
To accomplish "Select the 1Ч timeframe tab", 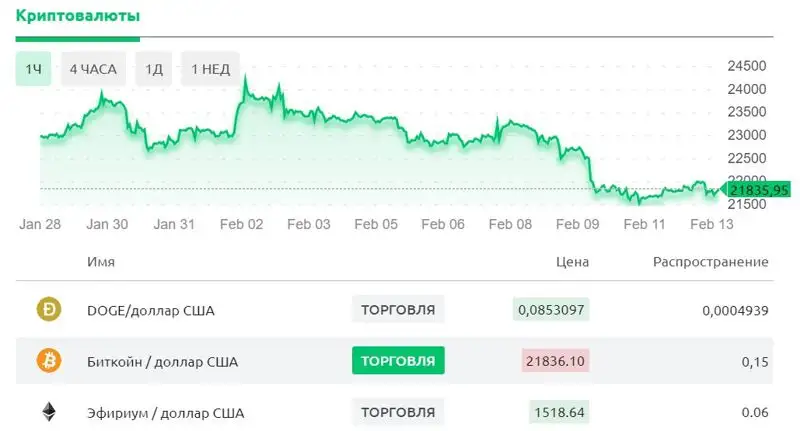I will pos(34,69).
